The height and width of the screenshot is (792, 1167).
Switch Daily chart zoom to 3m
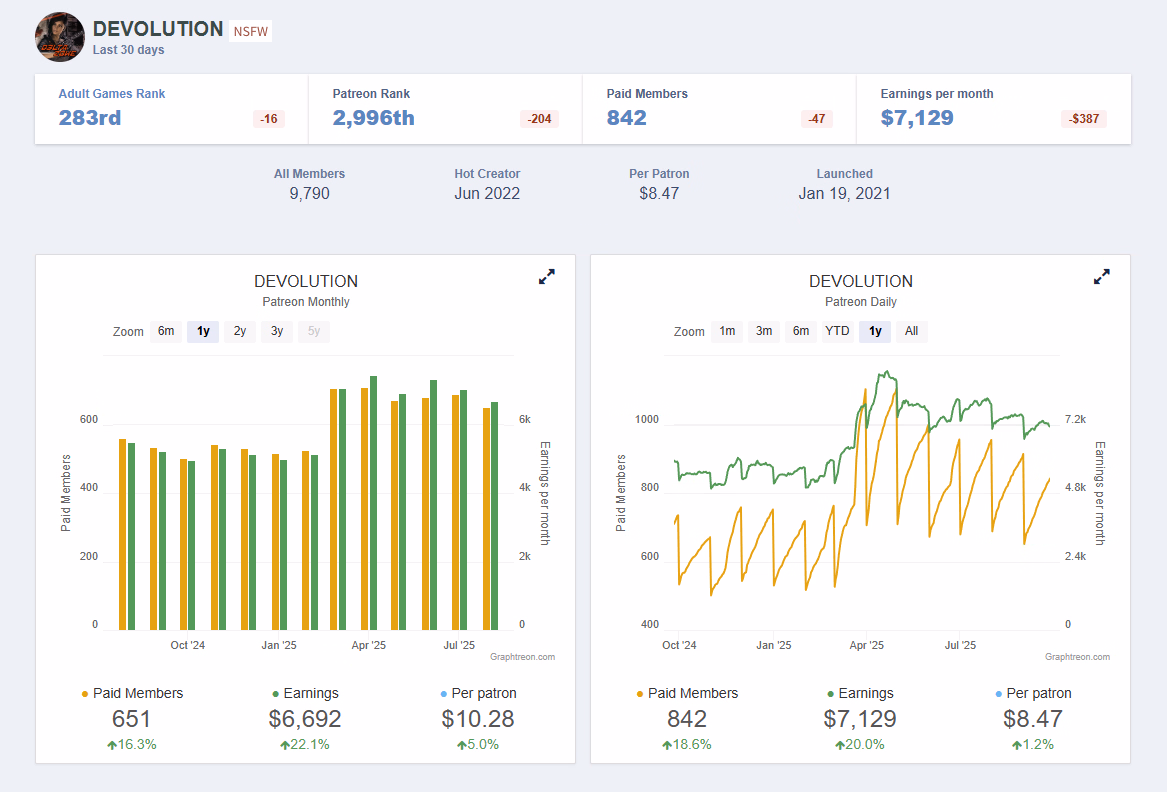[764, 331]
